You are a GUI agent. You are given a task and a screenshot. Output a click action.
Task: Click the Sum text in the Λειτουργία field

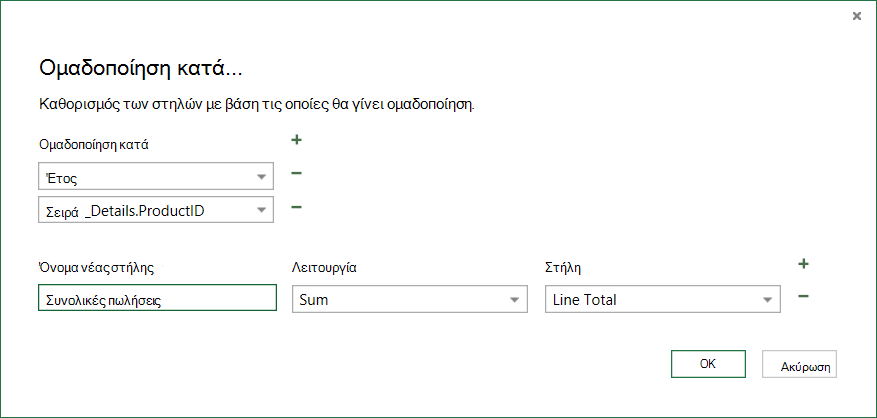(x=314, y=300)
